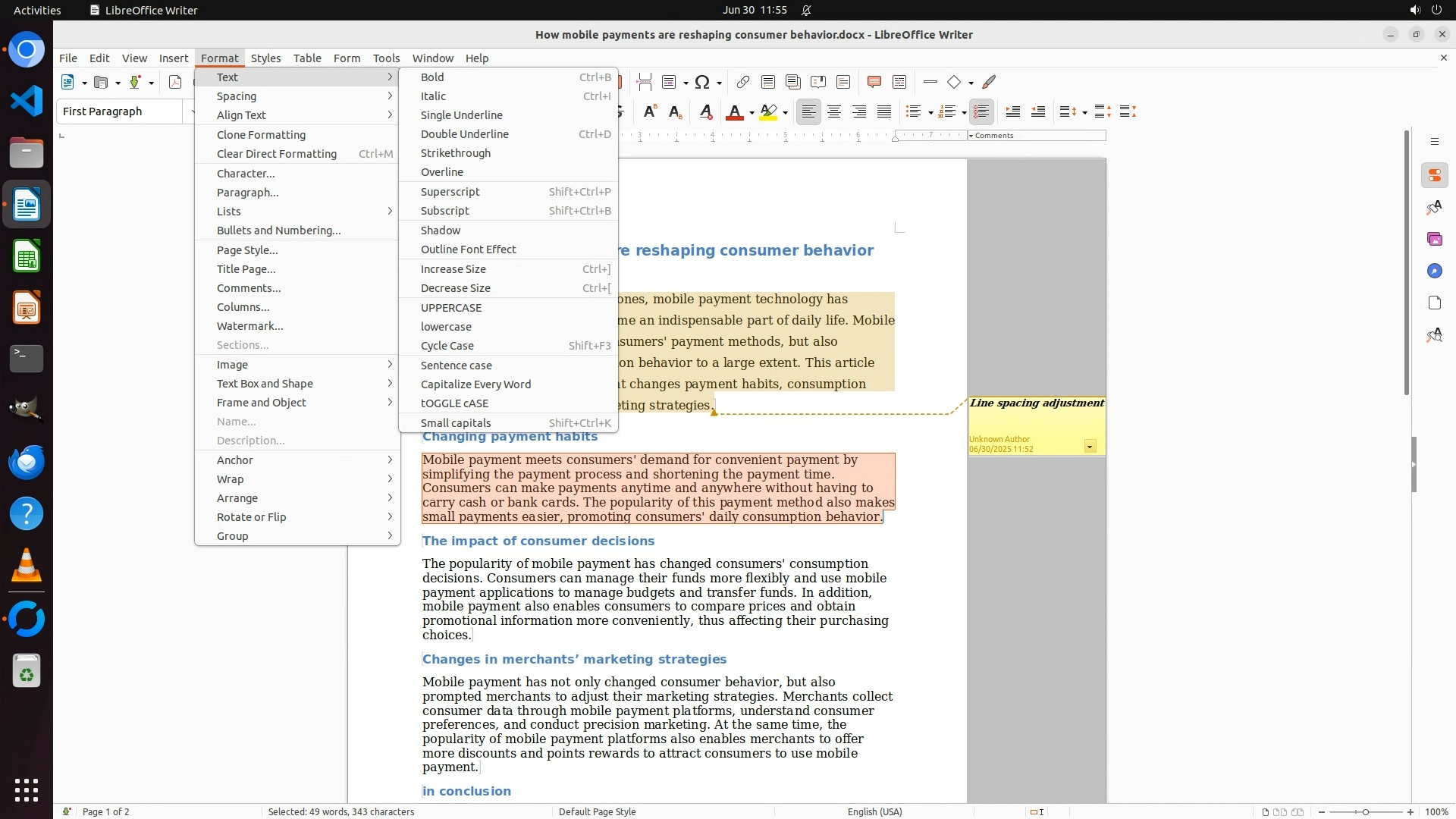The image size is (1456, 819).
Task: Click the Increase Indent icon
Action: (1012, 111)
